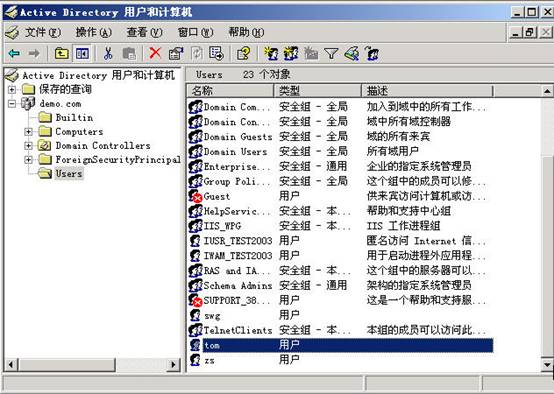Click the create new user toolbar icon
Screen dimensions: 554x394
pyautogui.click(x=271, y=54)
